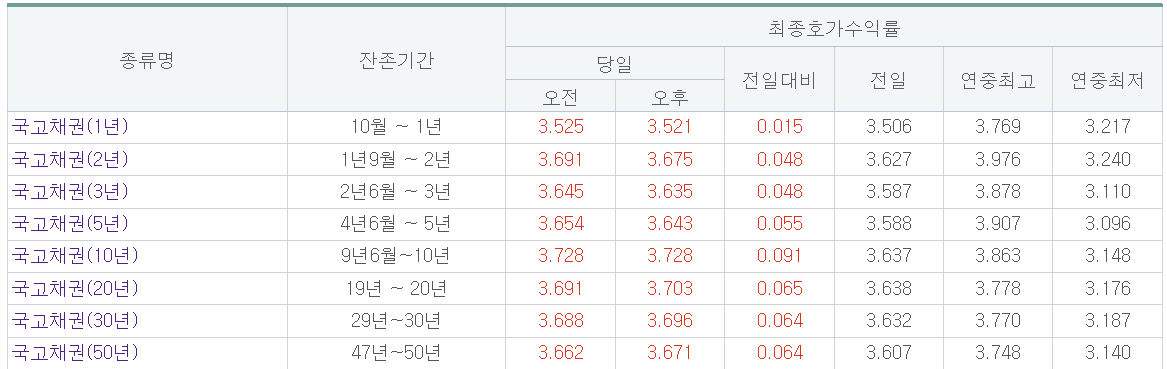The width and height of the screenshot is (1167, 369).
Task: Click the 전일 header cell
Action: click(x=889, y=80)
